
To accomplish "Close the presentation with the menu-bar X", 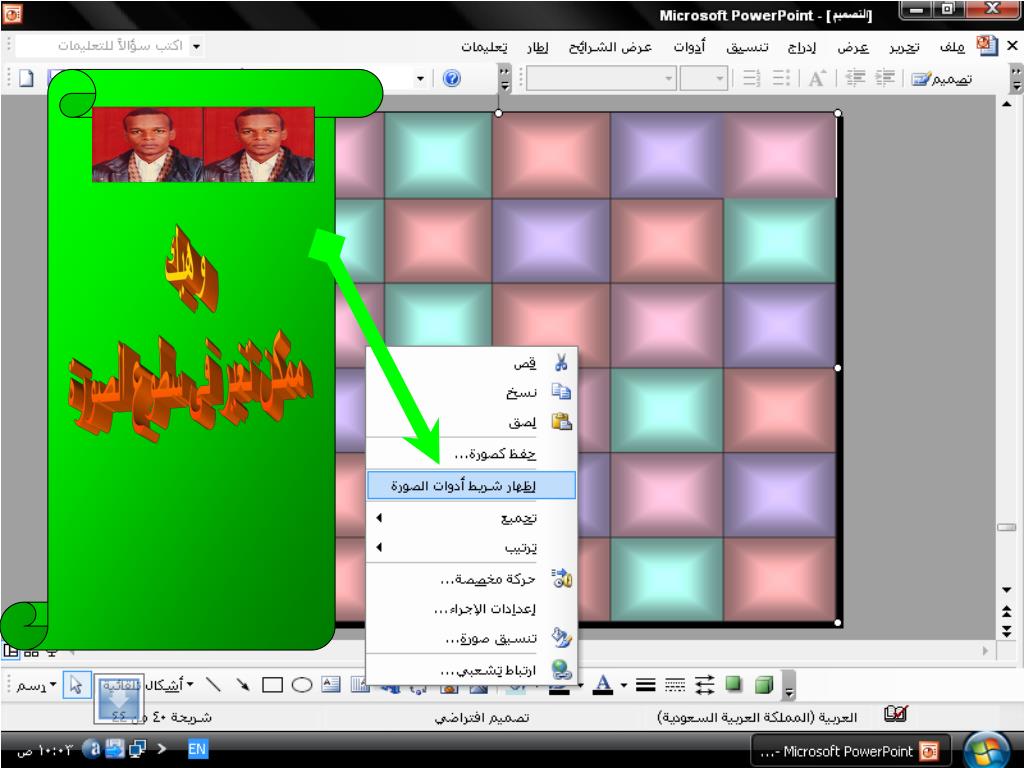I will pyautogui.click(x=1012, y=46).
